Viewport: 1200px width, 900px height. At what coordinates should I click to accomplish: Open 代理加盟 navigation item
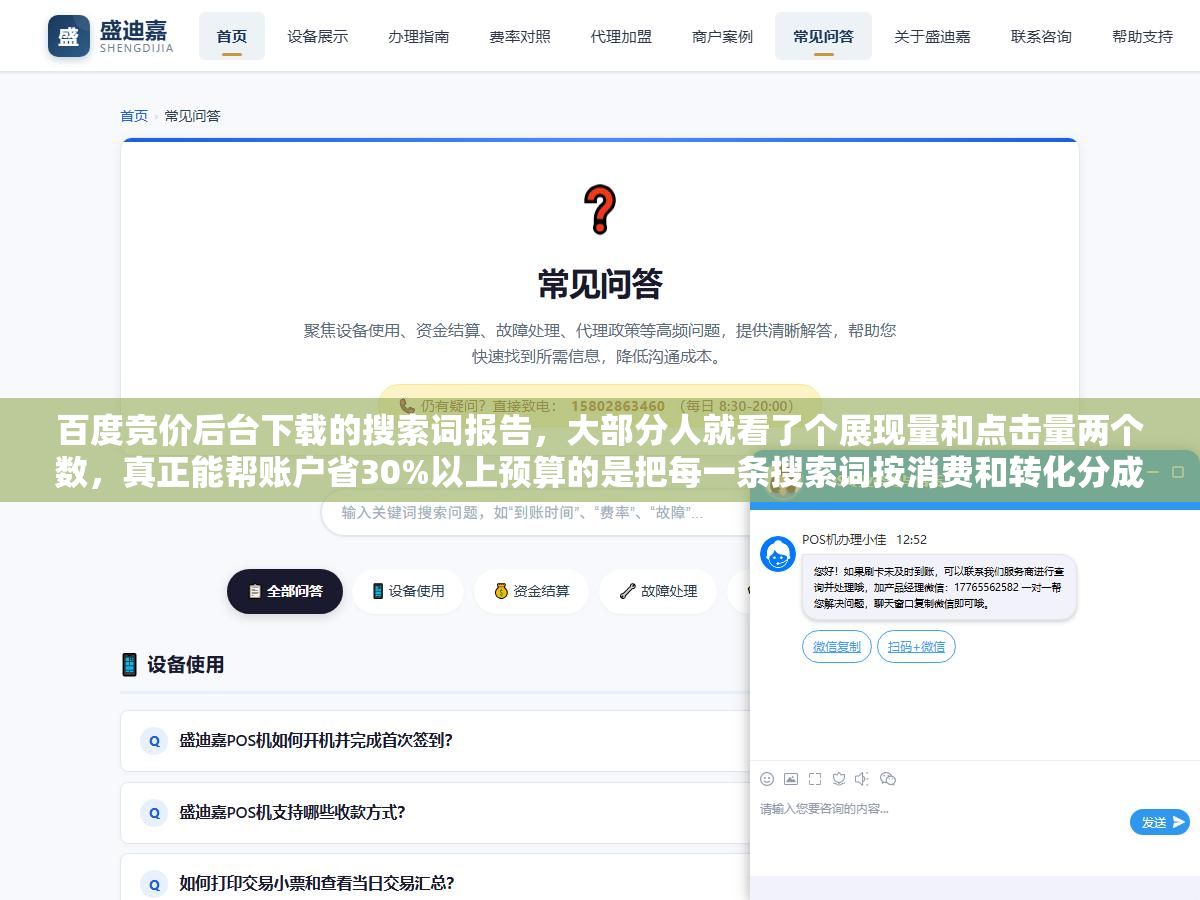coord(621,36)
